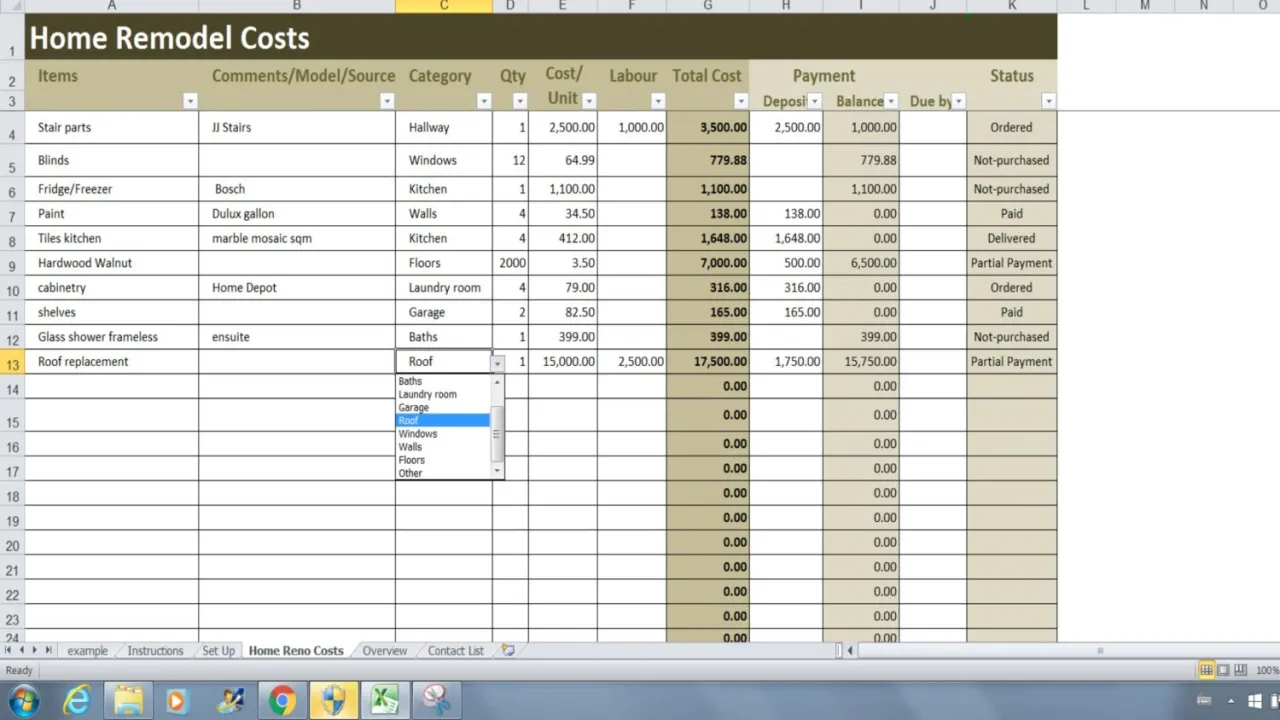Jump to first sheet using tab navigation arrow
The image size is (1280, 720).
point(9,650)
